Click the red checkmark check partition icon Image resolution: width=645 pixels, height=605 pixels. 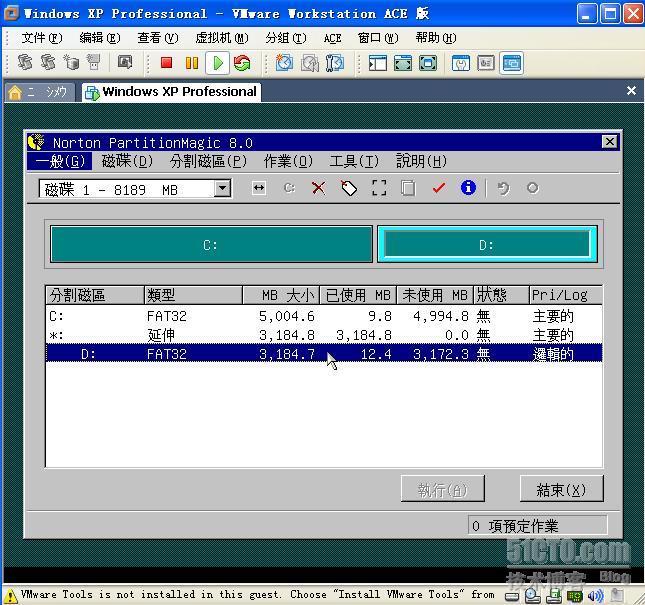pos(439,188)
